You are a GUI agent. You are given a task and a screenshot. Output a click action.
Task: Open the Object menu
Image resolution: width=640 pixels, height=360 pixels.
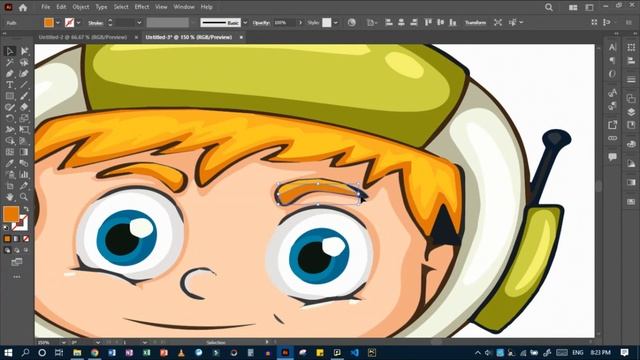[80, 7]
